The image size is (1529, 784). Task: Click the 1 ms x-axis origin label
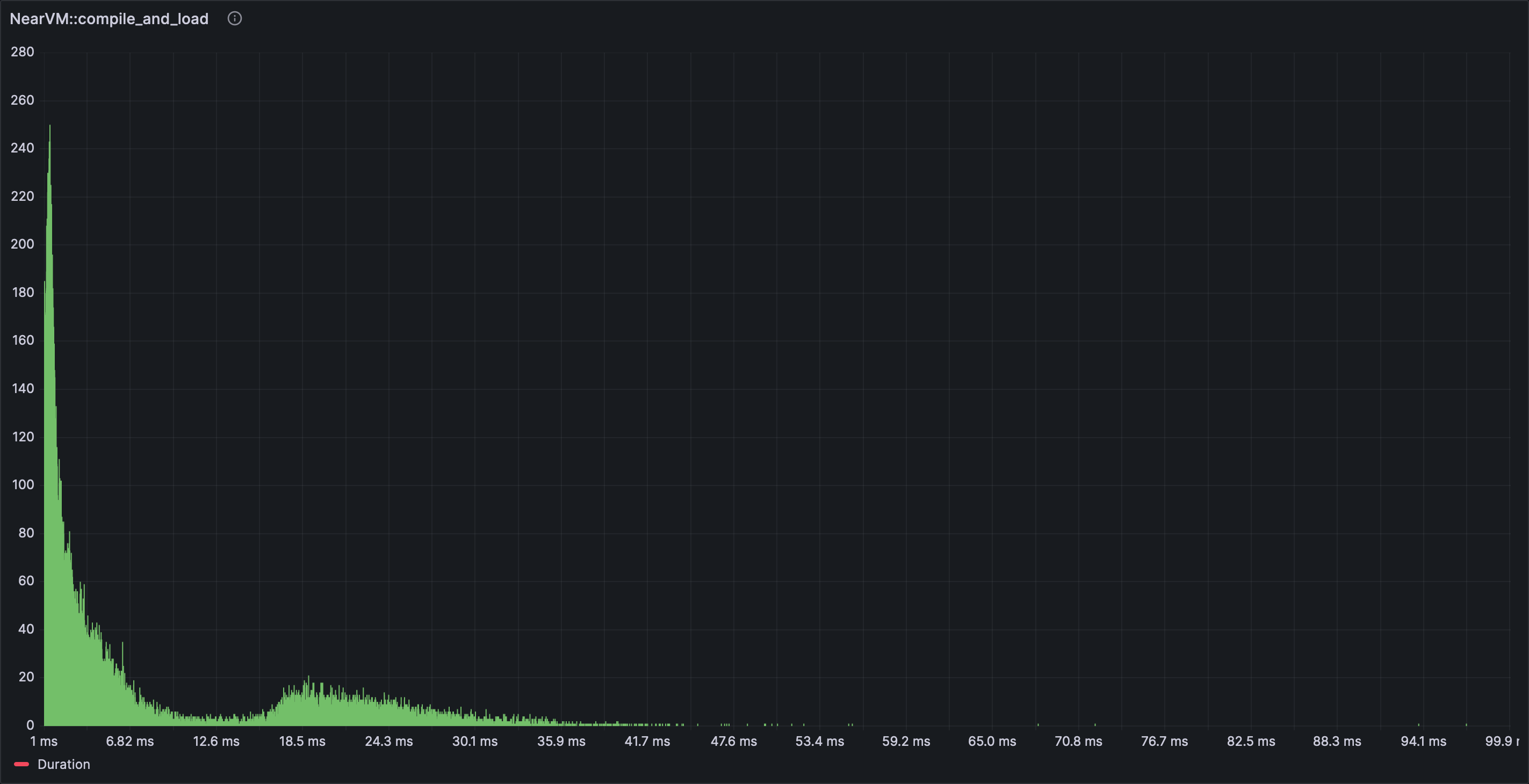coord(44,741)
